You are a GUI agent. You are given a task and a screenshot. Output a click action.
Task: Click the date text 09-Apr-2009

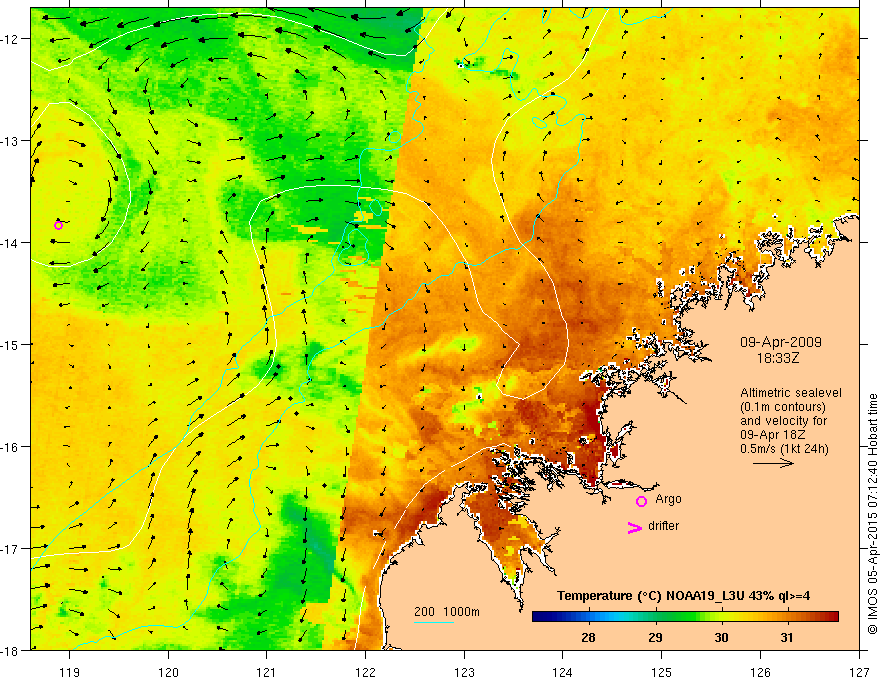[781, 342]
